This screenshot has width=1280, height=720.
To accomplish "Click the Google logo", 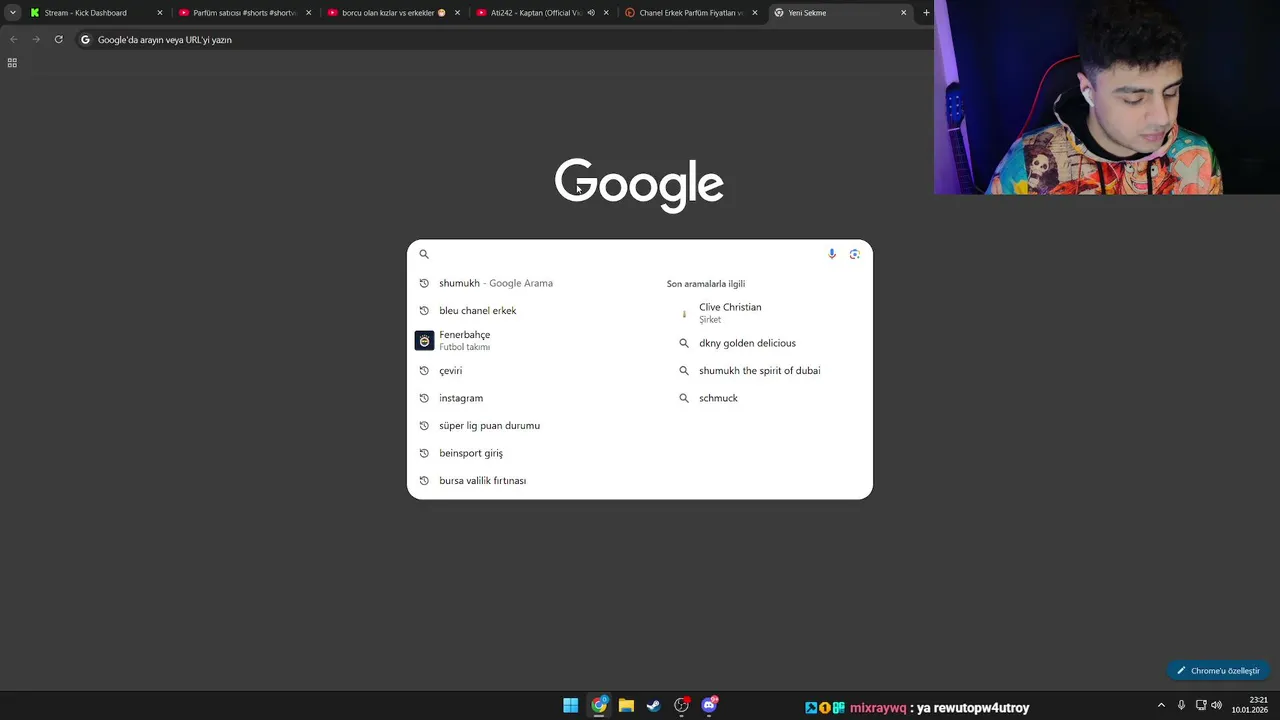I will click(x=639, y=184).
